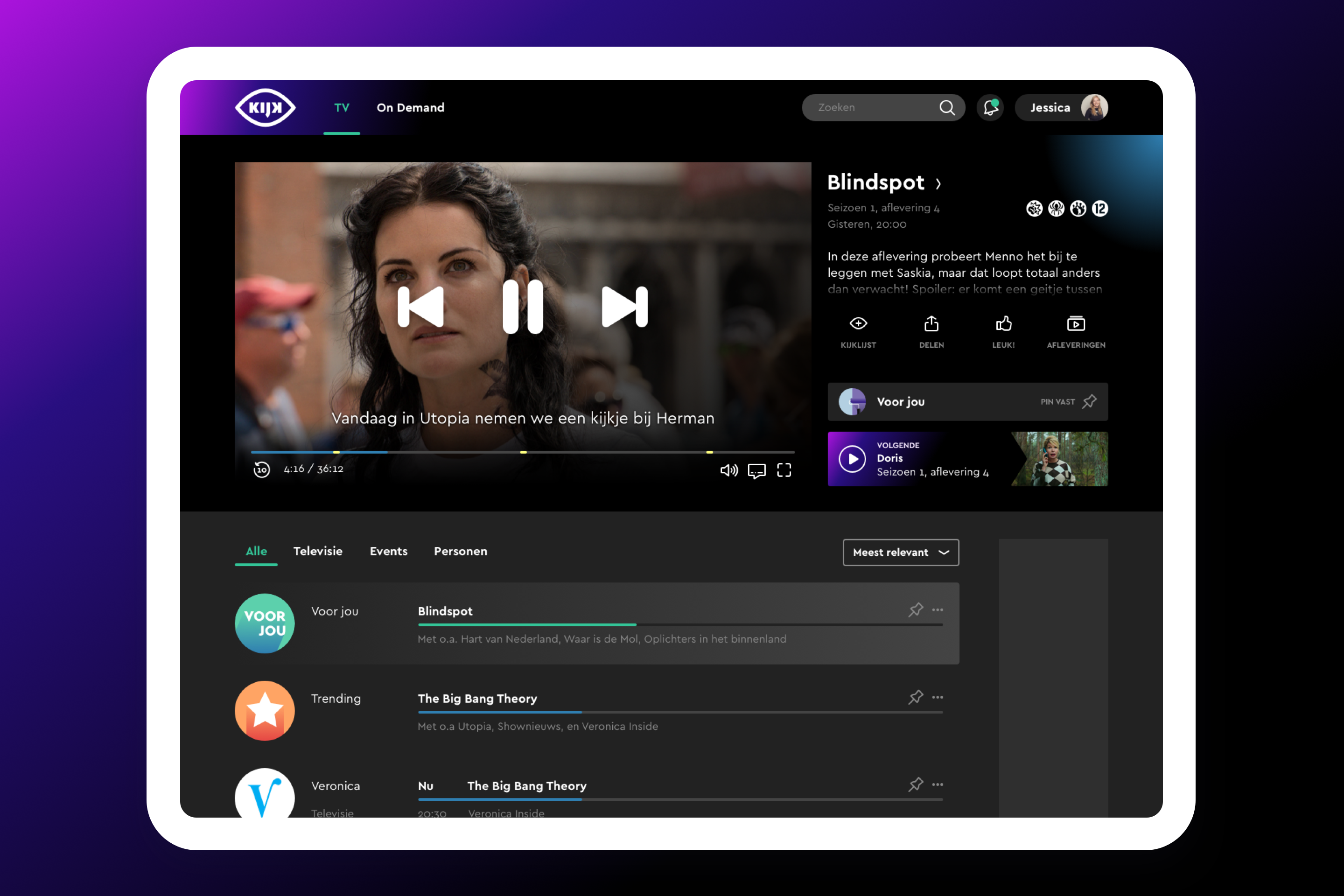Rewind 10 seconds icon

262,470
